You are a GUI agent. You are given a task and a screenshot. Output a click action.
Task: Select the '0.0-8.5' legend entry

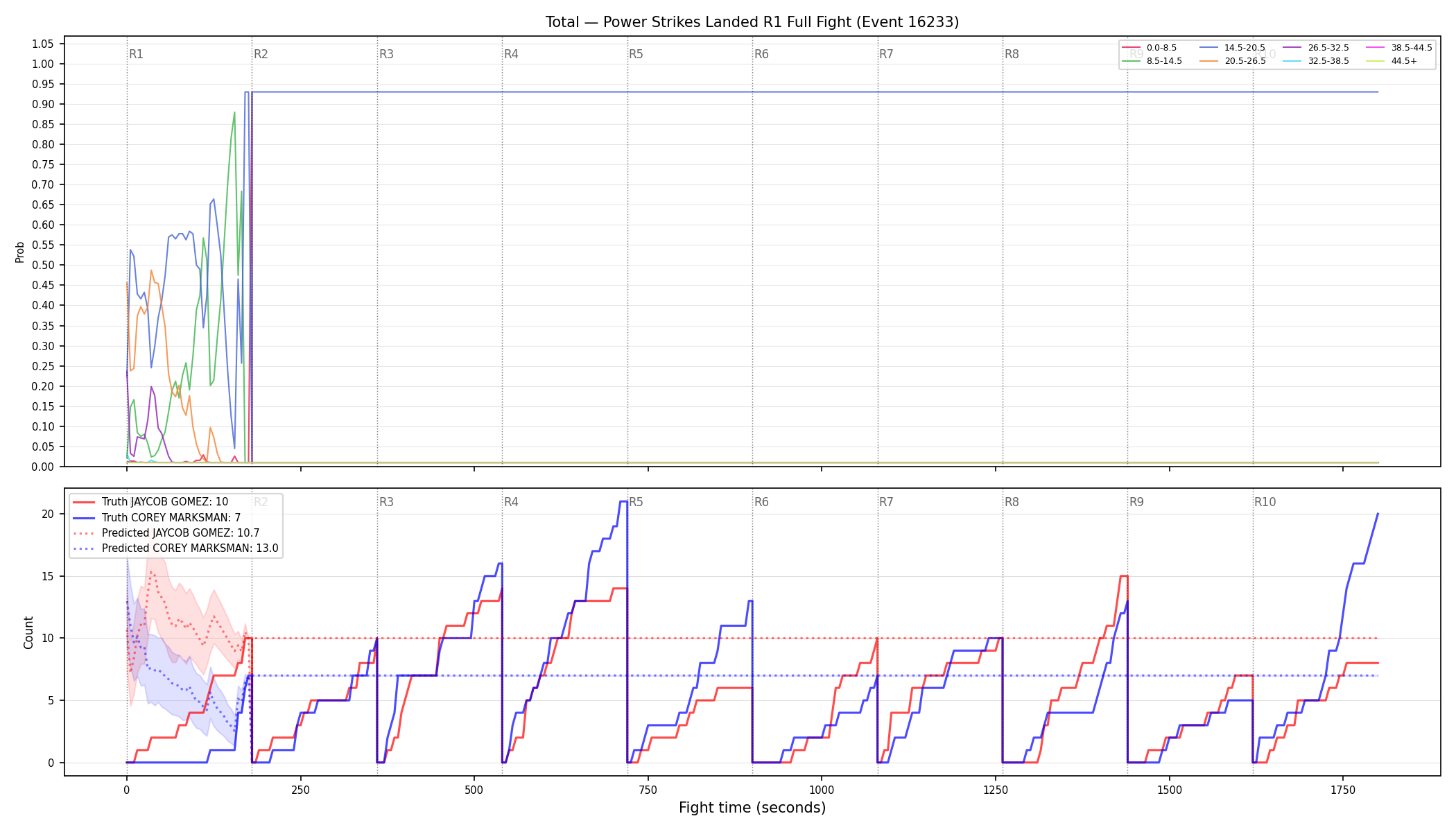tap(1150, 48)
